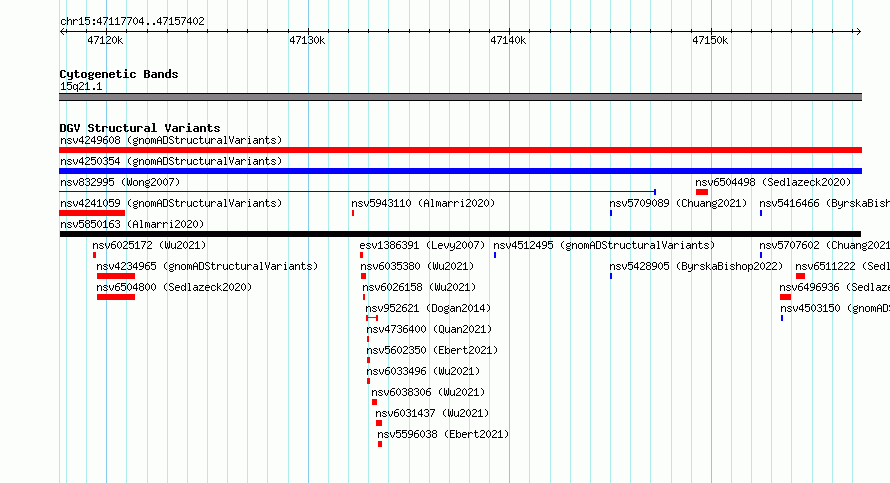Open nsv5943110 (Almarri2020) variant label
Viewport: 890px width, 483px height.
coord(423,203)
